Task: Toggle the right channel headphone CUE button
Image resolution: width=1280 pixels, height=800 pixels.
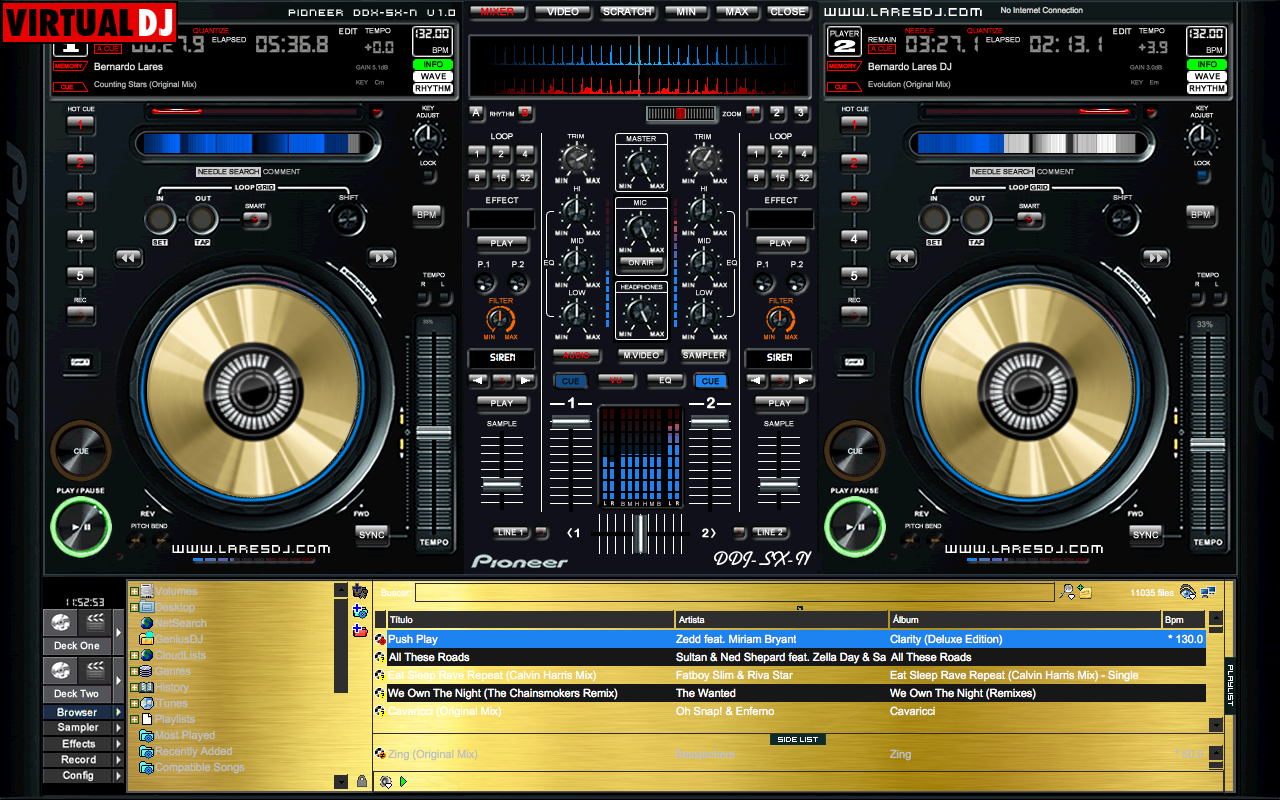Action: (x=711, y=381)
